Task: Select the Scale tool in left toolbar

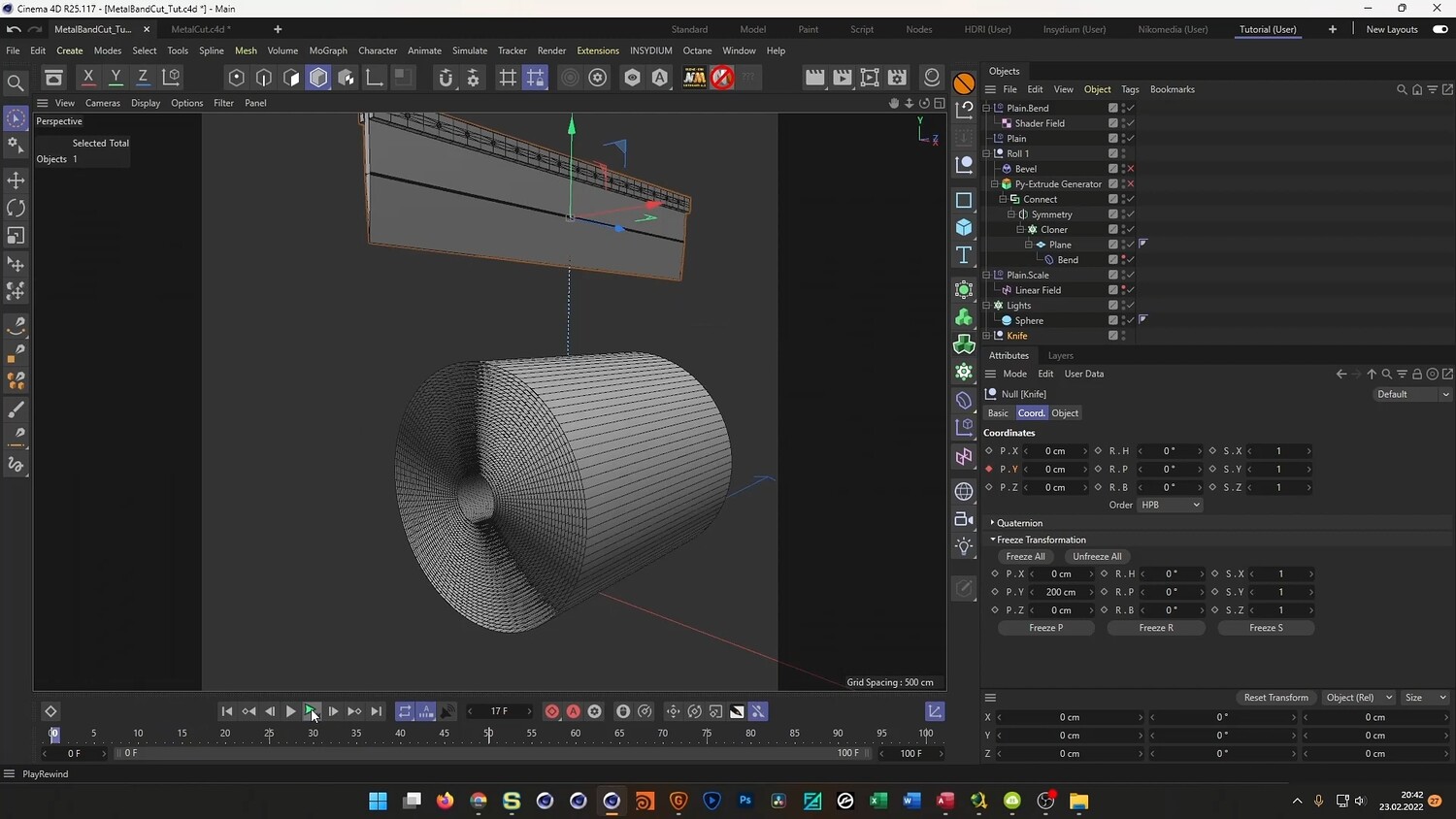Action: pyautogui.click(x=16, y=236)
